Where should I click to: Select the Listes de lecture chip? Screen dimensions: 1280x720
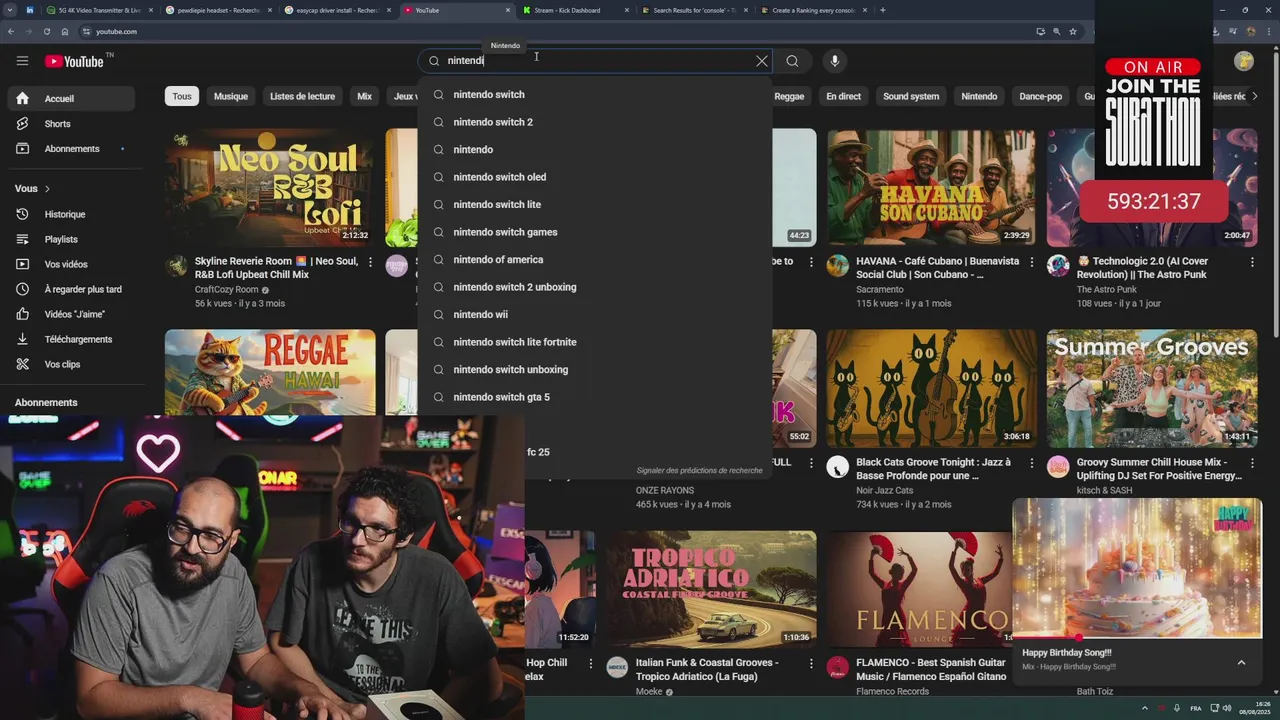pyautogui.click(x=302, y=96)
